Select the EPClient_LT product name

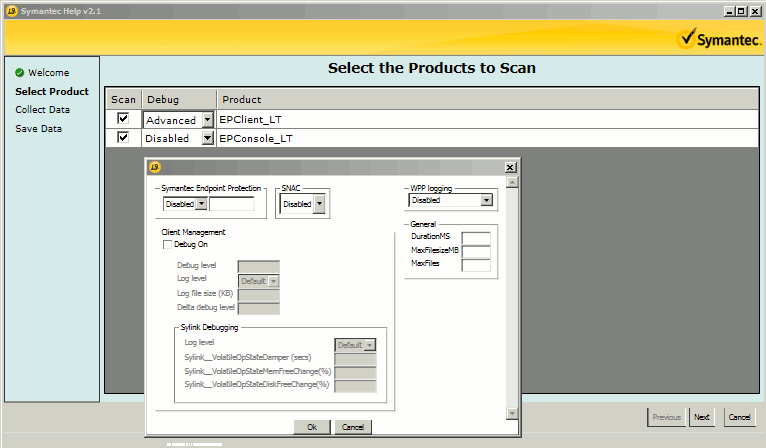250,120
